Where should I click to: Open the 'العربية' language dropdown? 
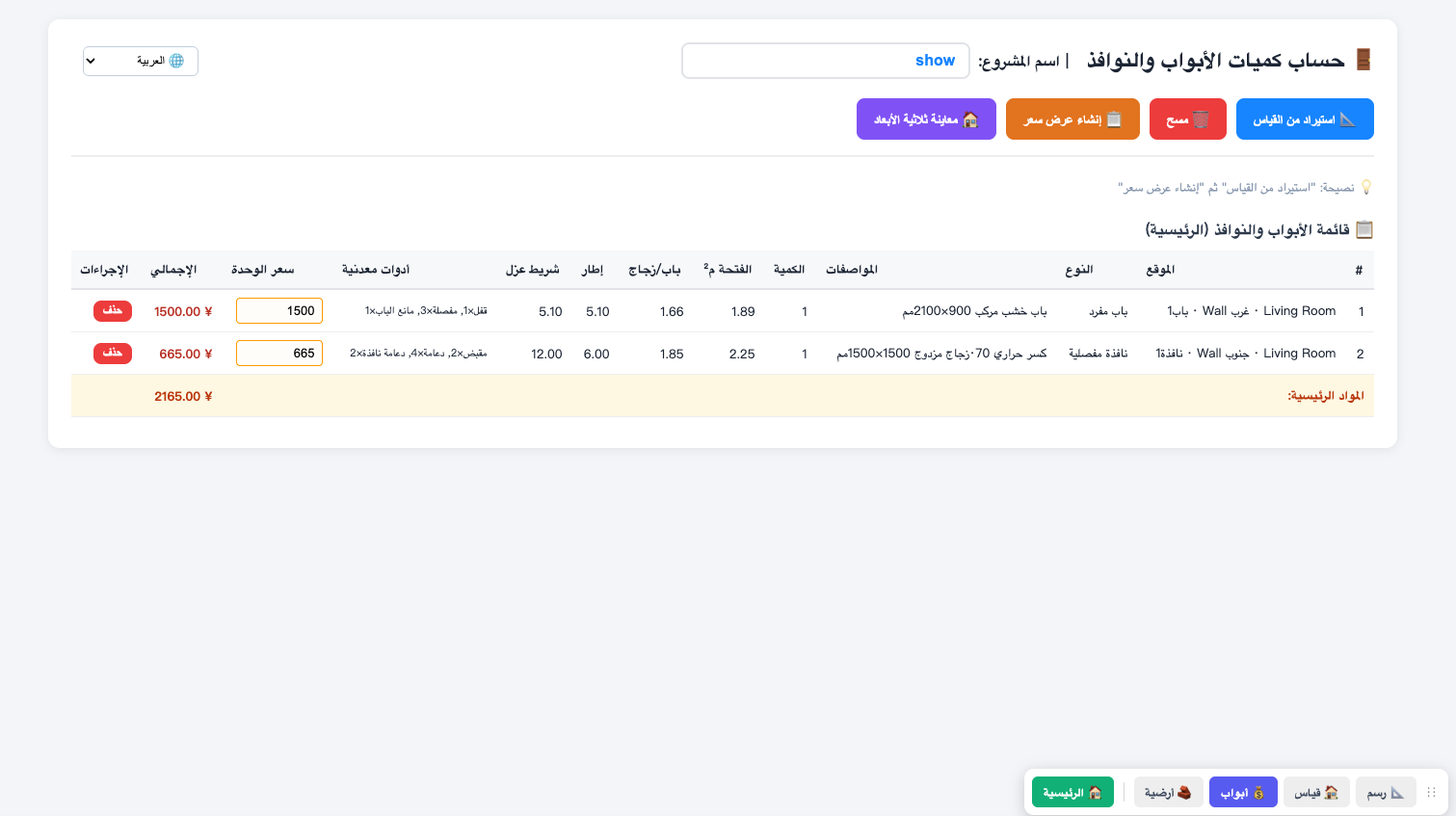tap(141, 61)
